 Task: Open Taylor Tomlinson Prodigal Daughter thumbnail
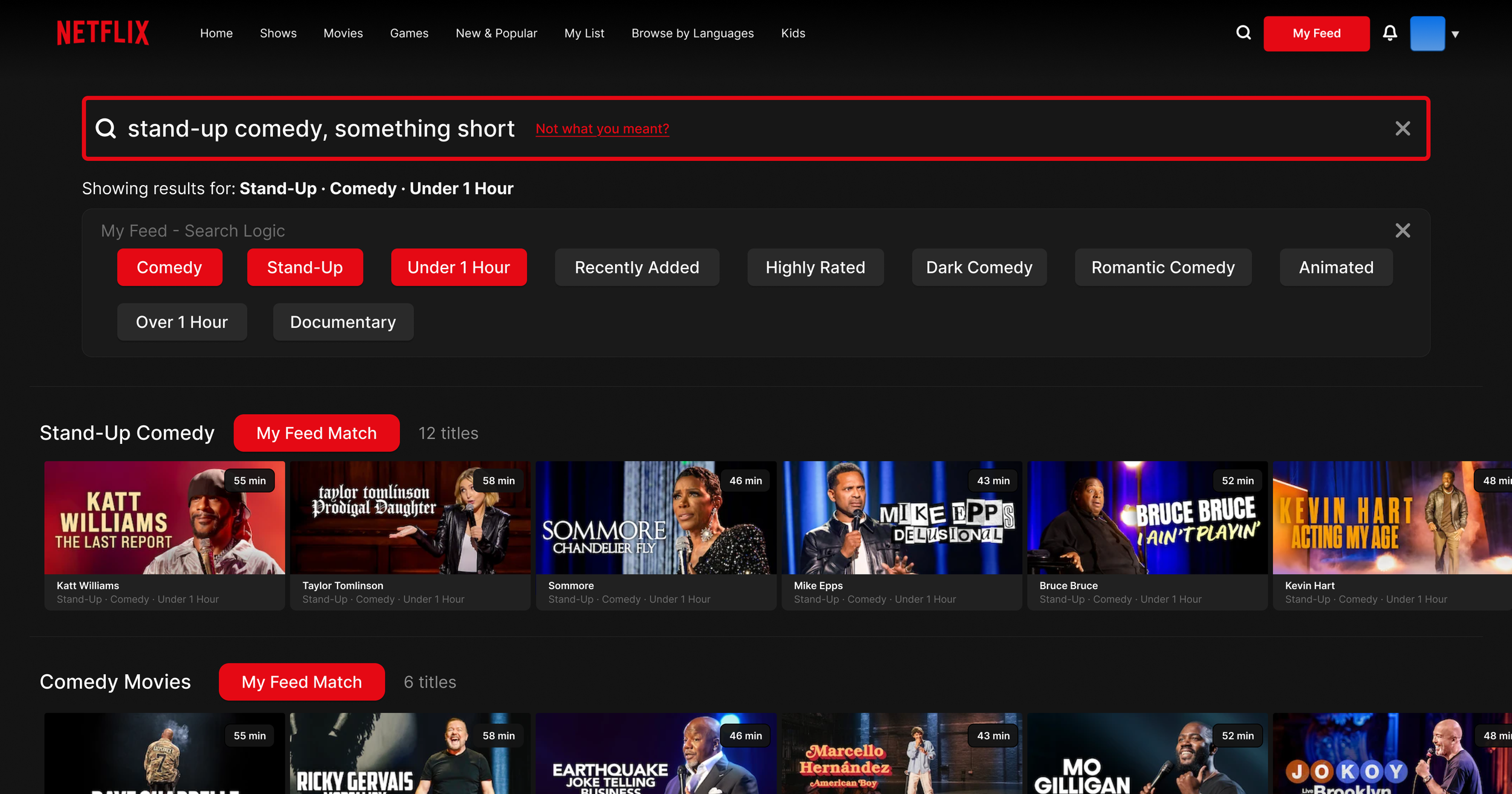click(410, 518)
